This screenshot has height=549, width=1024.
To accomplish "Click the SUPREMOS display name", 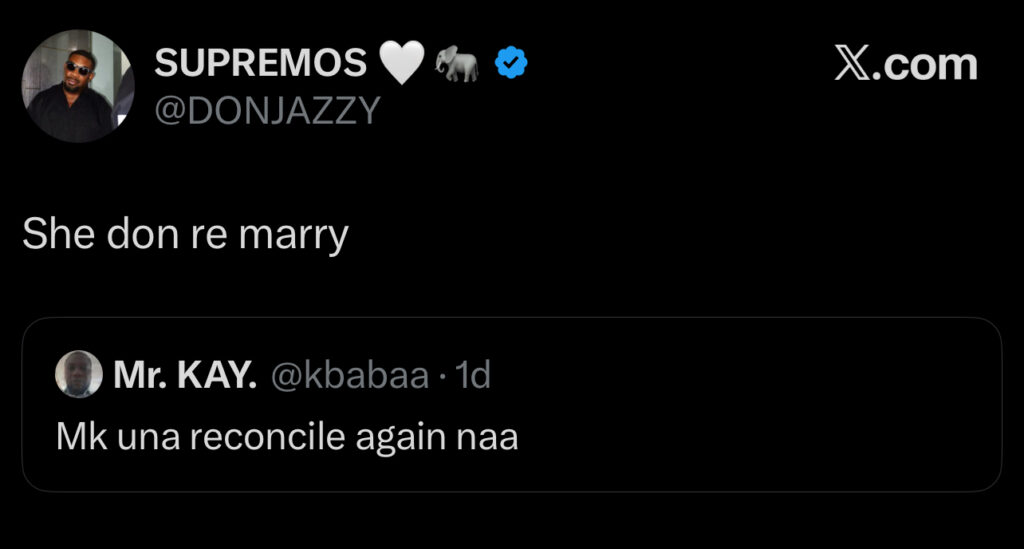I will pos(260,63).
